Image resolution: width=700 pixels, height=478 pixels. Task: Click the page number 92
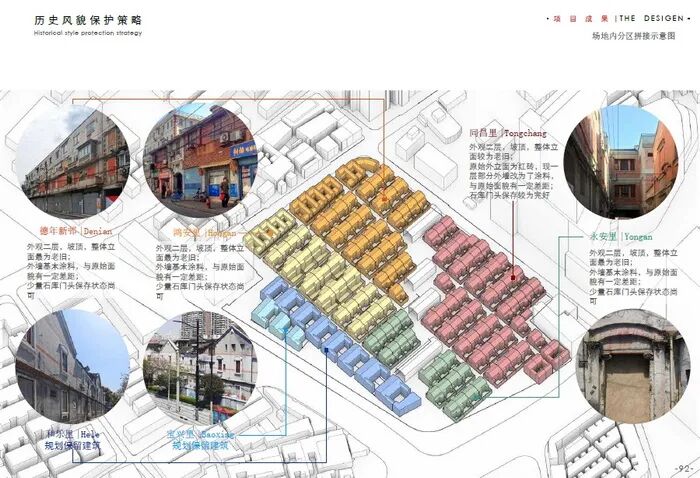(684, 468)
